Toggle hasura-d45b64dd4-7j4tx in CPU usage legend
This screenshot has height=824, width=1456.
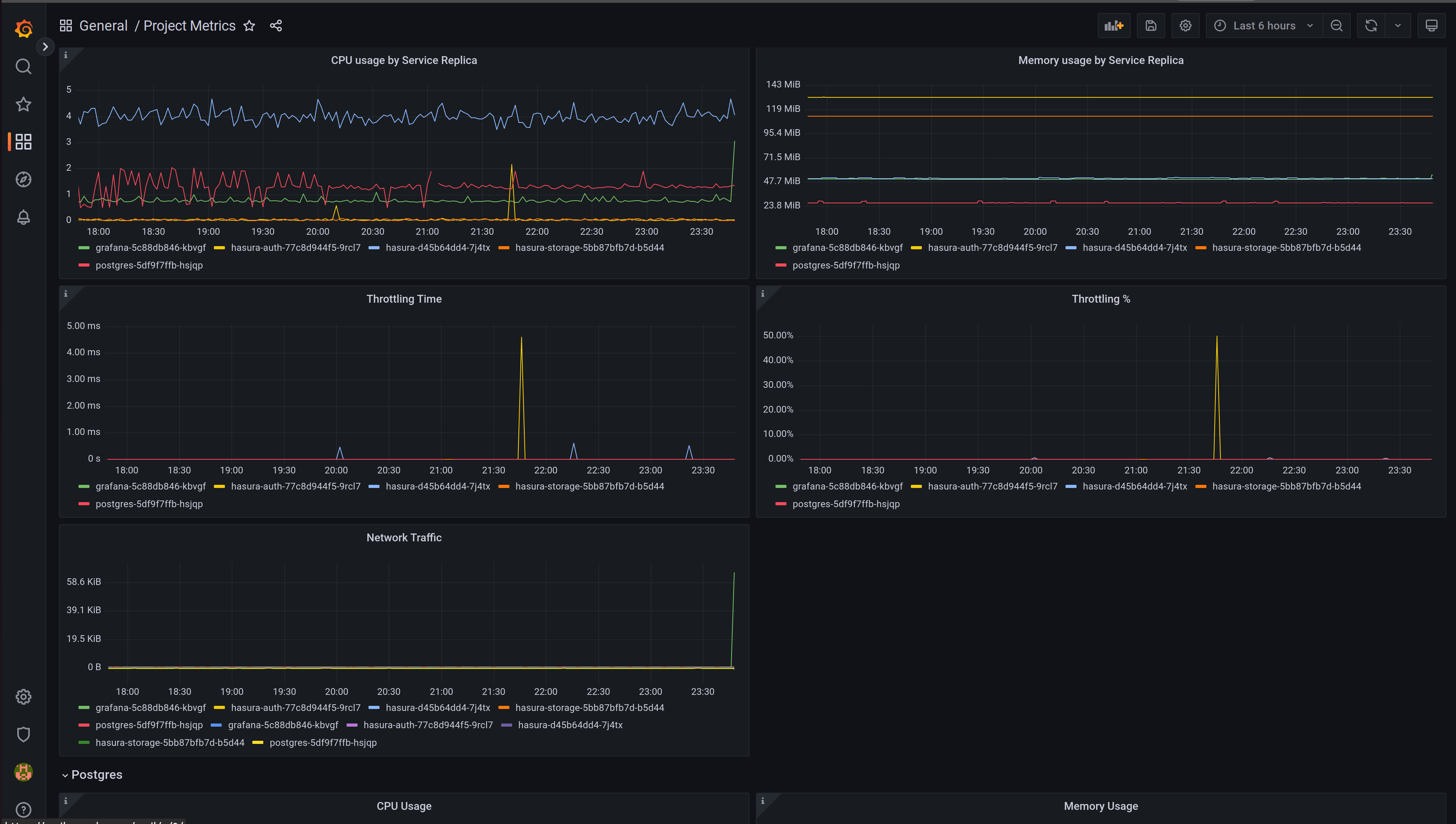click(x=438, y=248)
